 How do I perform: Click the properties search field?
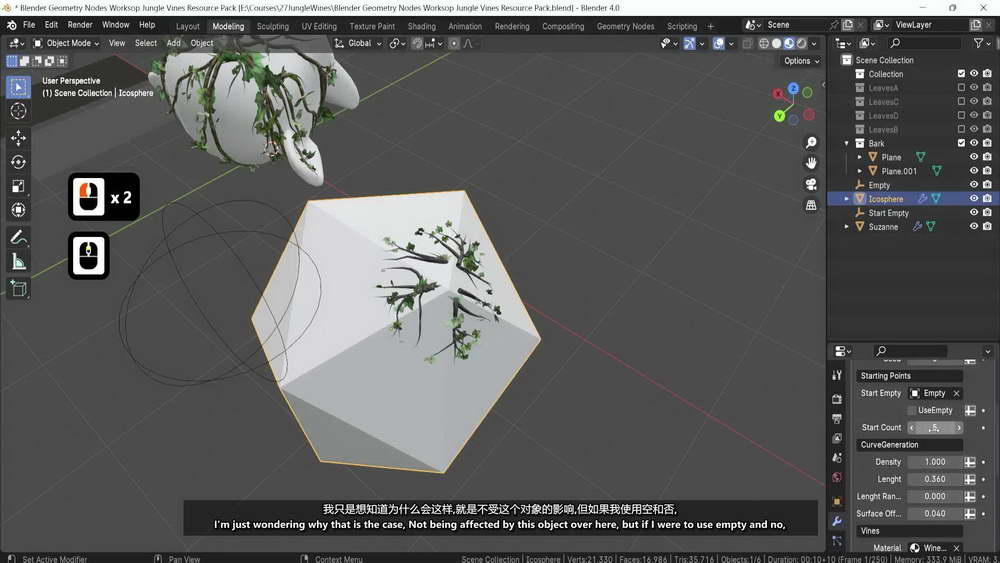click(x=910, y=351)
